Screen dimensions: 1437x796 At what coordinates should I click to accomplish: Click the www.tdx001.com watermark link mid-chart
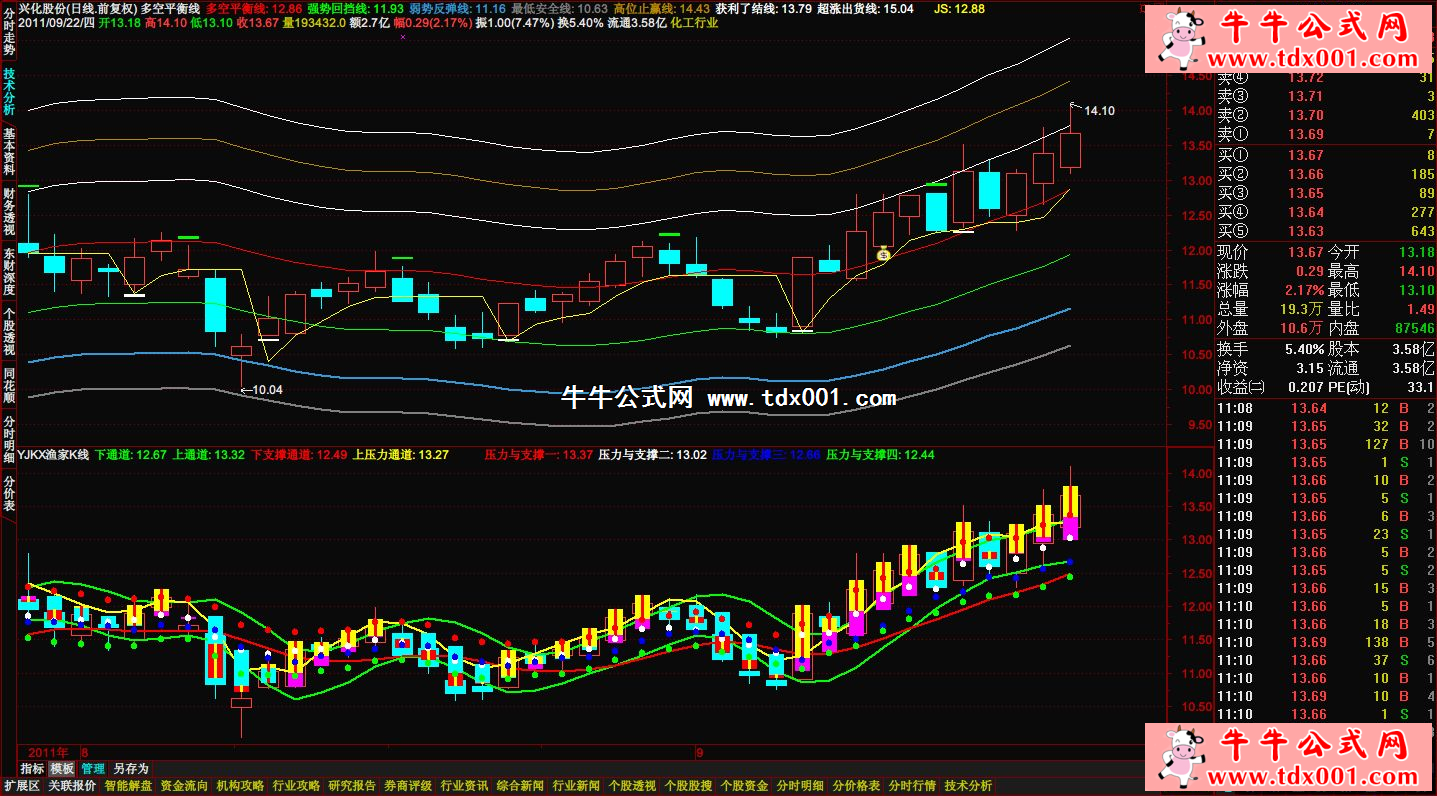pyautogui.click(x=801, y=398)
